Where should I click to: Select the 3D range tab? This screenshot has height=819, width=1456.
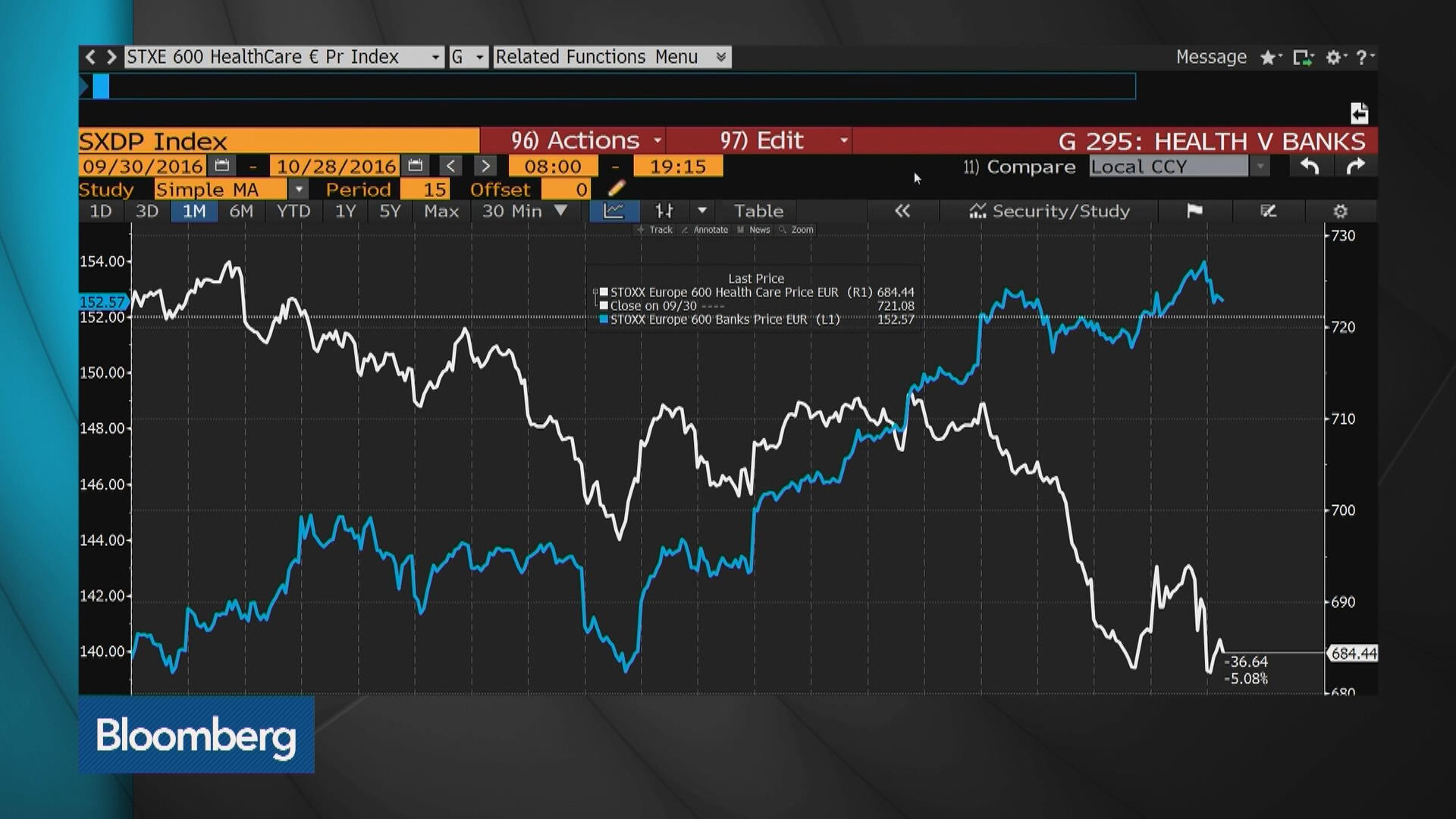tap(147, 211)
